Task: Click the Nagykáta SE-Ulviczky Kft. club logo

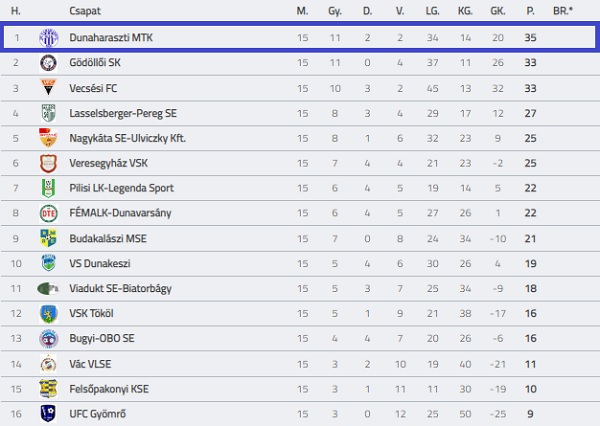Action: [x=48, y=138]
